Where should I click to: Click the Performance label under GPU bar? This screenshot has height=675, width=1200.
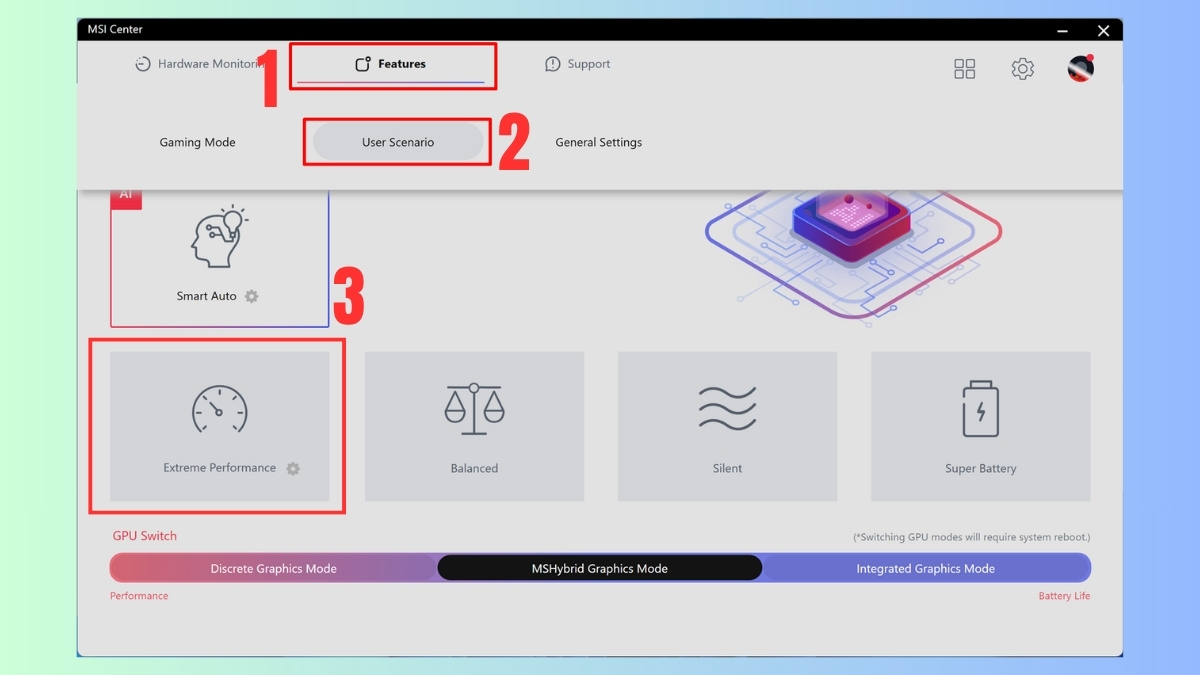click(139, 596)
